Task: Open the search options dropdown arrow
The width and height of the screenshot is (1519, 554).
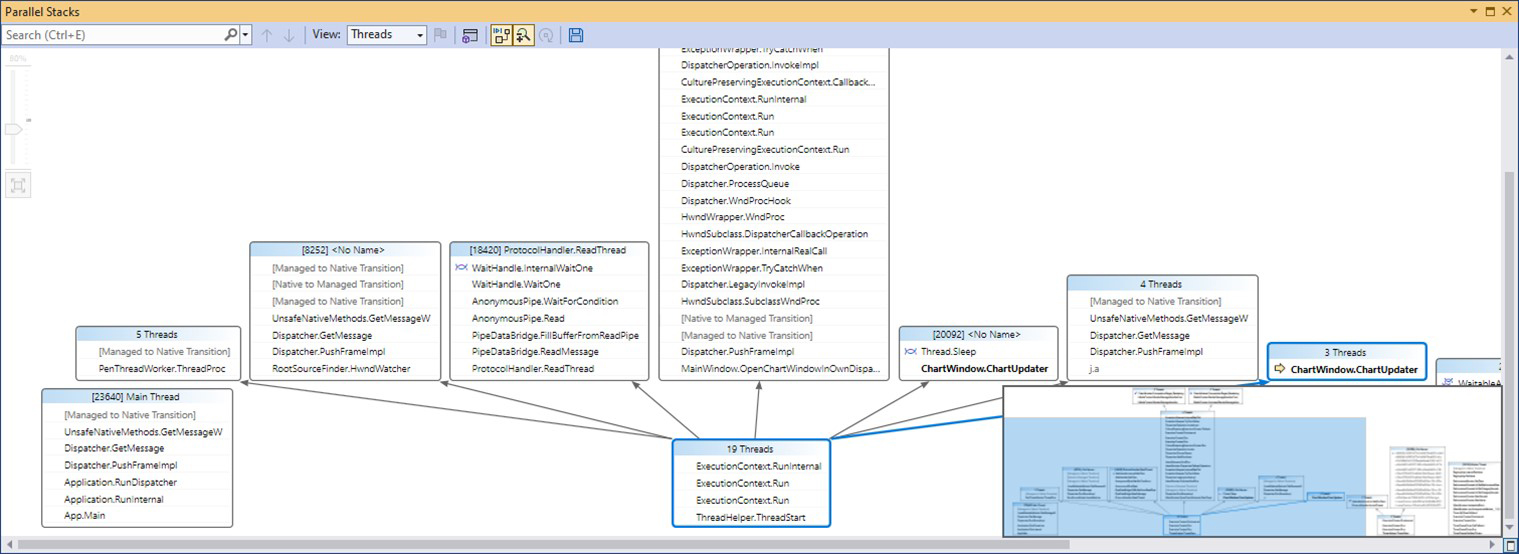Action: pos(246,35)
